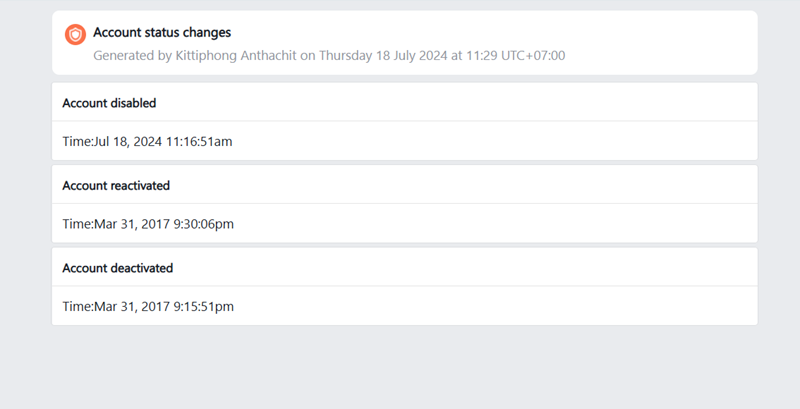Click the 9:15:51pm time value
Screen dimensions: 800x409
click(203, 306)
